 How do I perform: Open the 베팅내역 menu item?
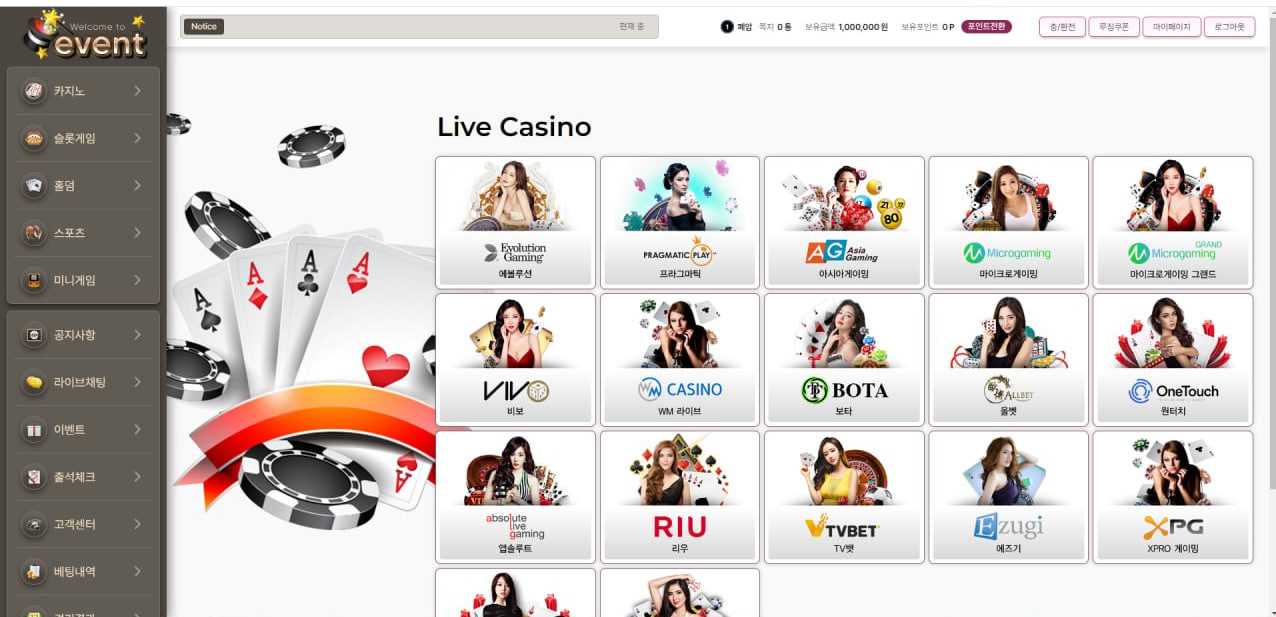(83, 572)
